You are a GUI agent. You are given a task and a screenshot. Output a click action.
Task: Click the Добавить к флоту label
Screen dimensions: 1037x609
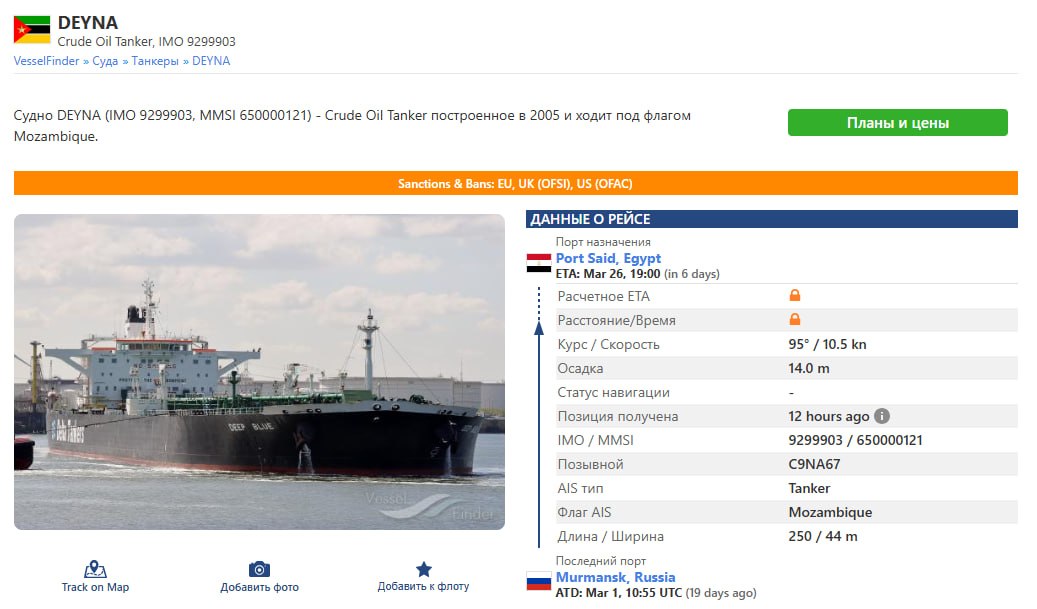[x=423, y=586]
